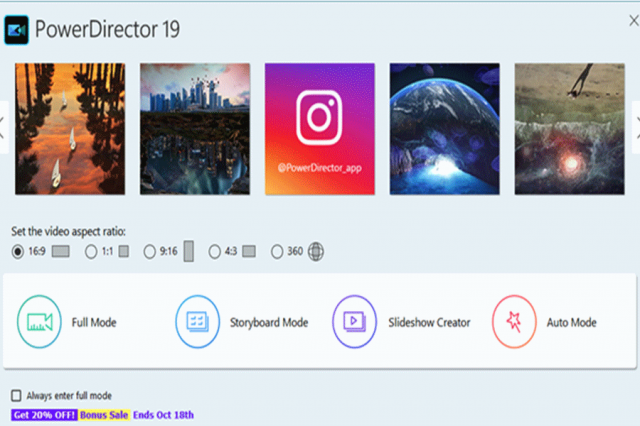Start Auto Mode via its magic wand icon
The height and width of the screenshot is (426, 640).
click(514, 322)
